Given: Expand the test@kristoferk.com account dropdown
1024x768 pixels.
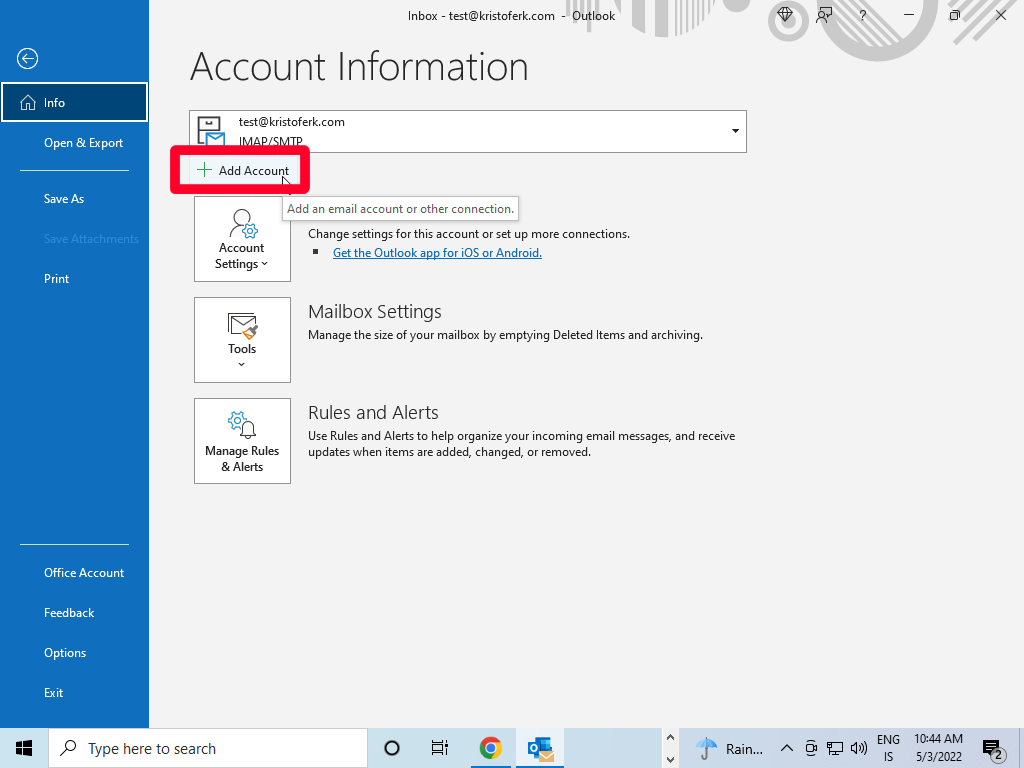Looking at the screenshot, I should point(735,131).
